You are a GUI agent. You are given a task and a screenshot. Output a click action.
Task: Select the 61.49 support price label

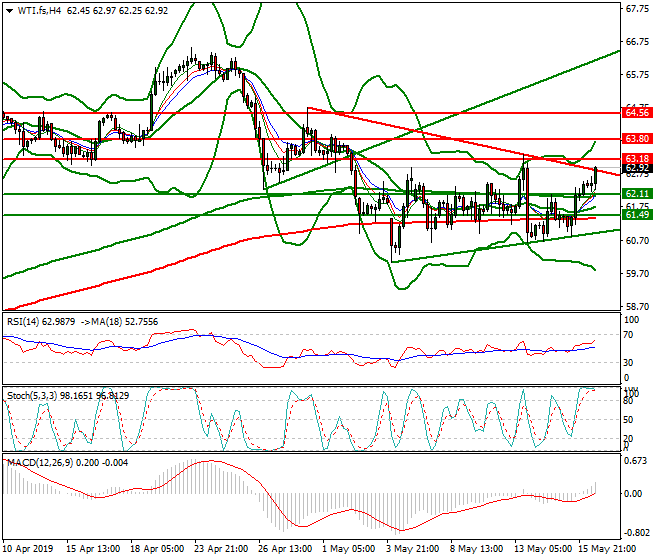[637, 215]
